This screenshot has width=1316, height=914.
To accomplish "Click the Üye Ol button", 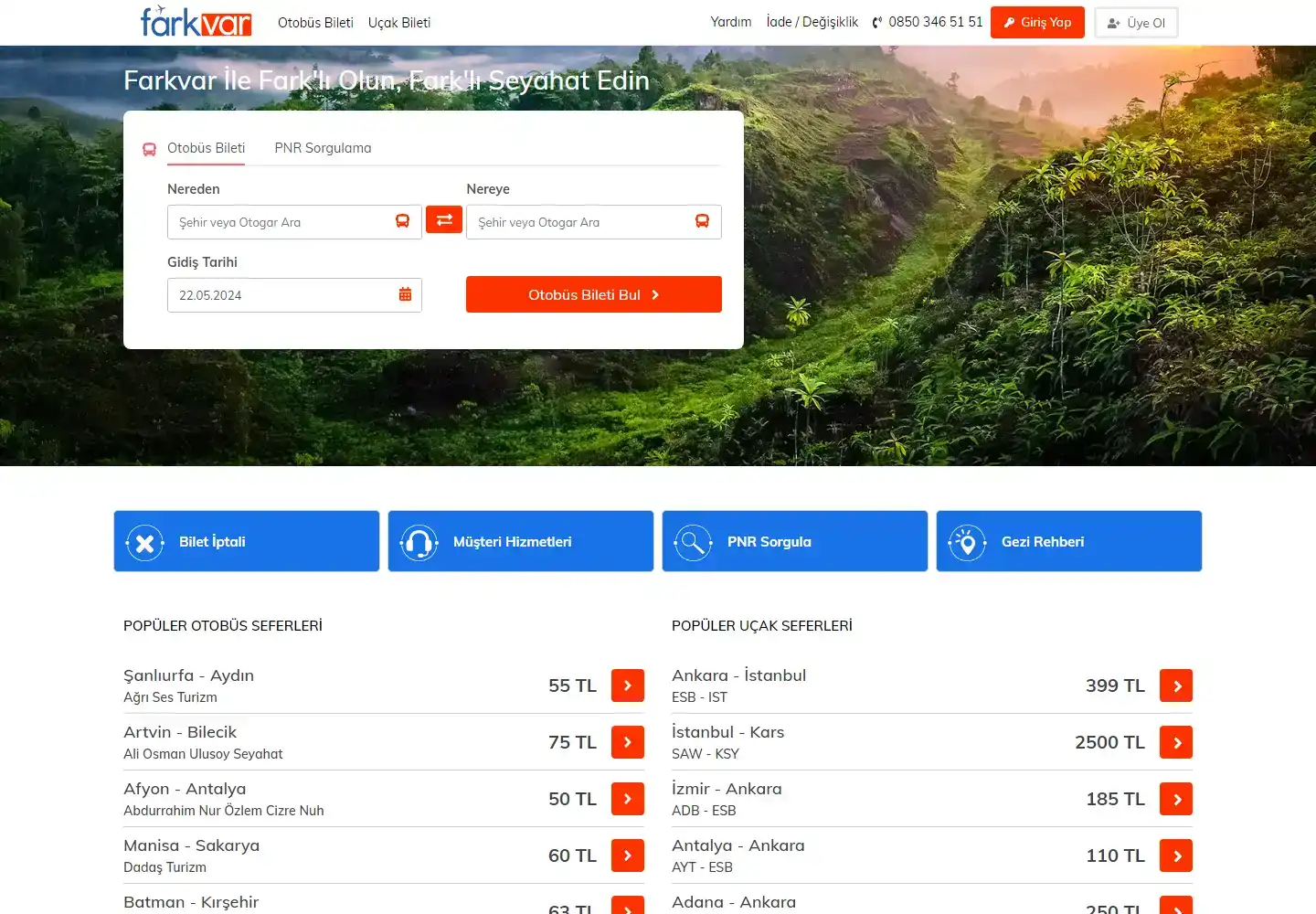I will pyautogui.click(x=1136, y=23).
